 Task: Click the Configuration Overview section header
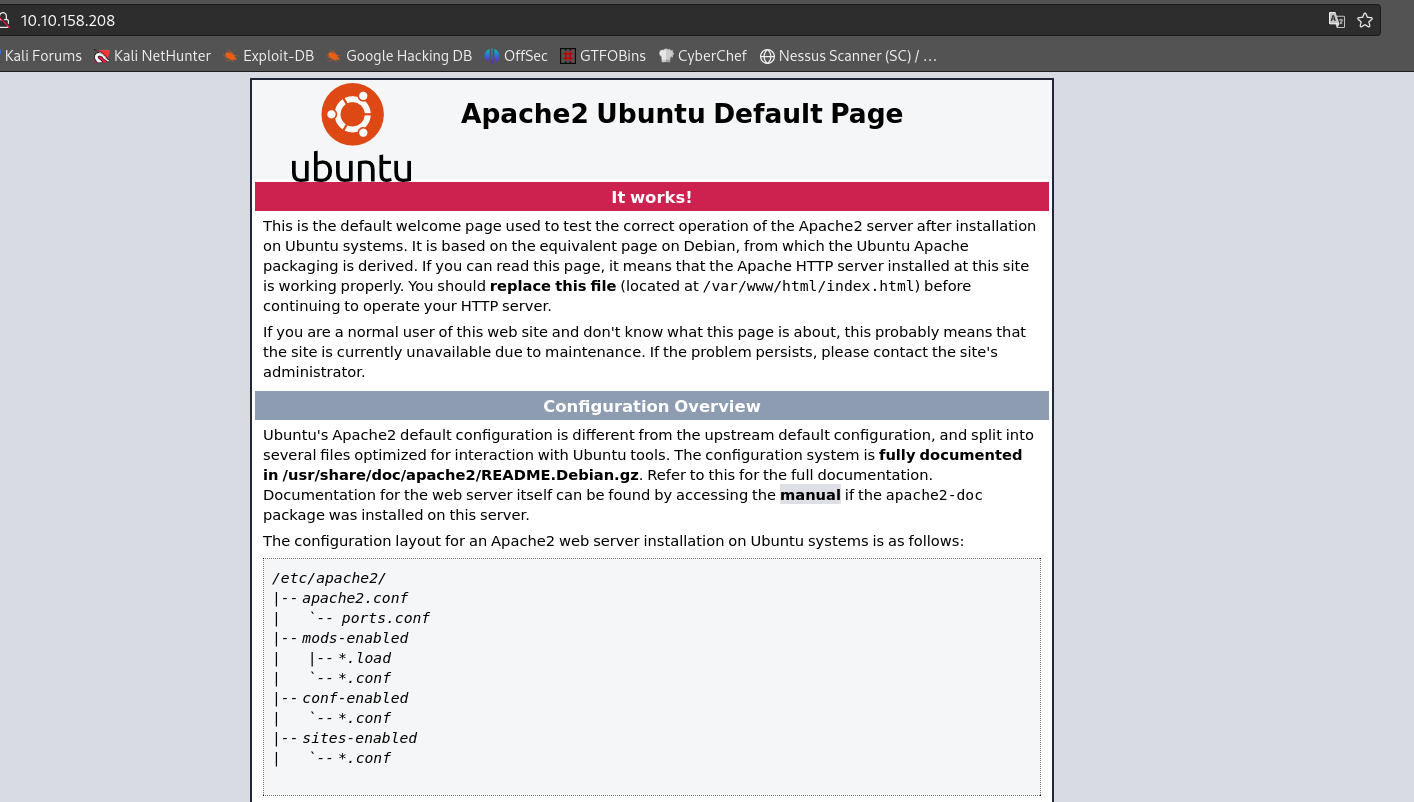click(651, 406)
